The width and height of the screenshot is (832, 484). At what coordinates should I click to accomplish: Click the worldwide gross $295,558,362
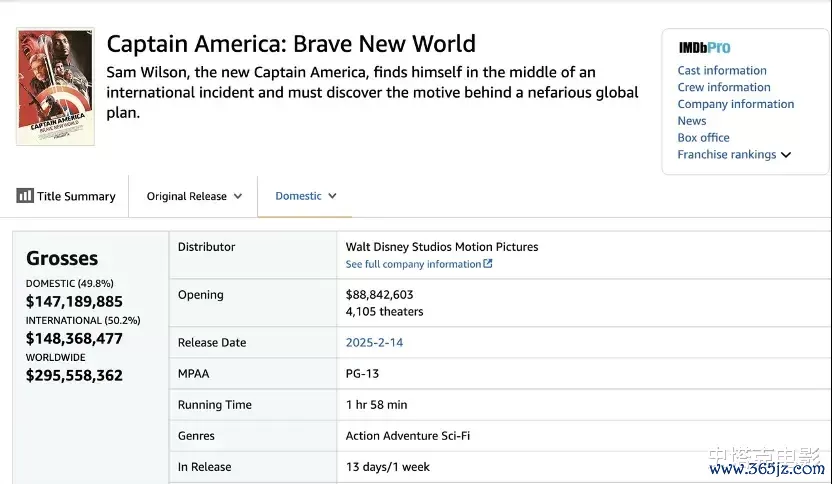(x=74, y=376)
